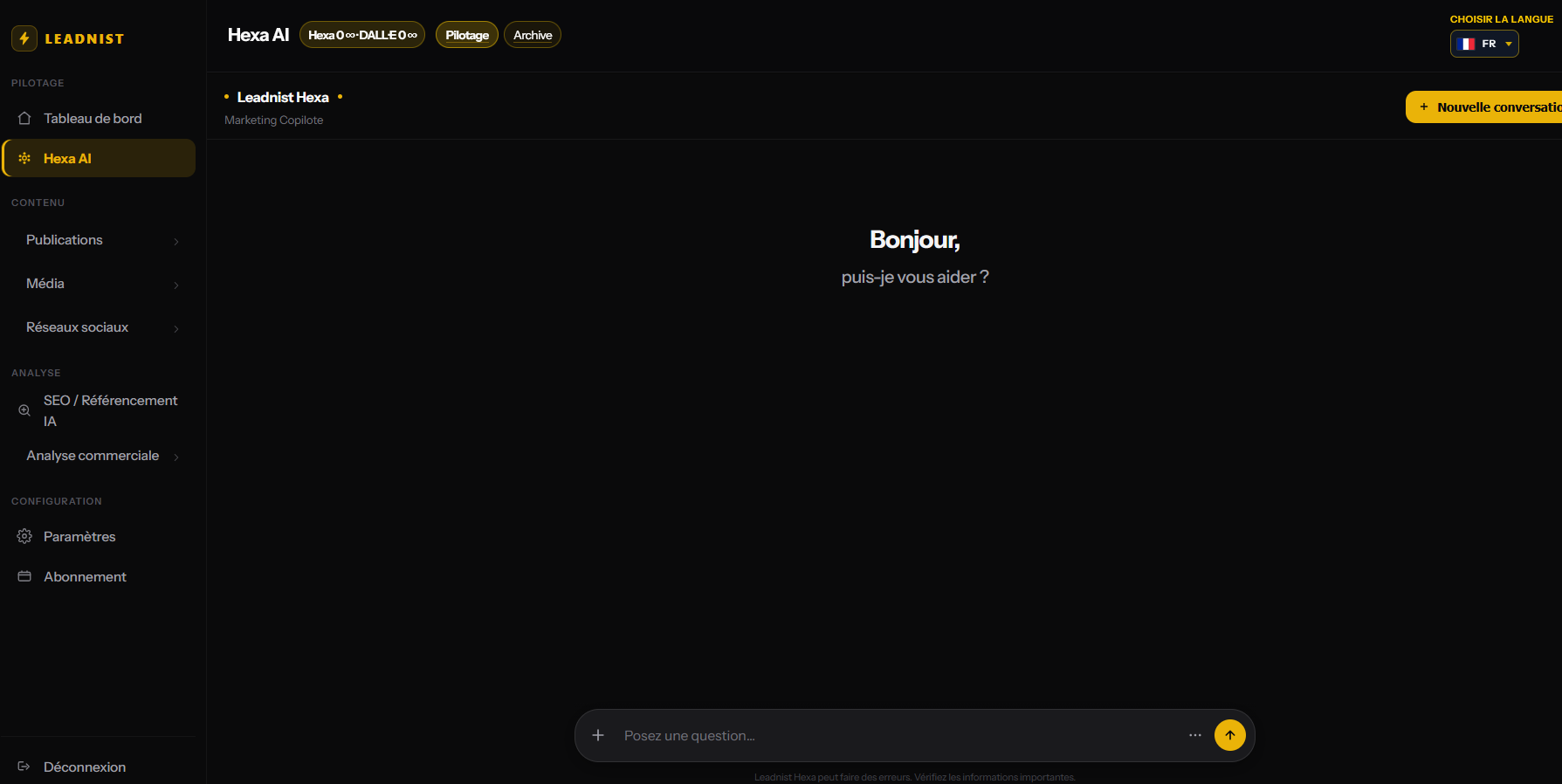Open the three-dots options in chat box

pyautogui.click(x=1195, y=735)
